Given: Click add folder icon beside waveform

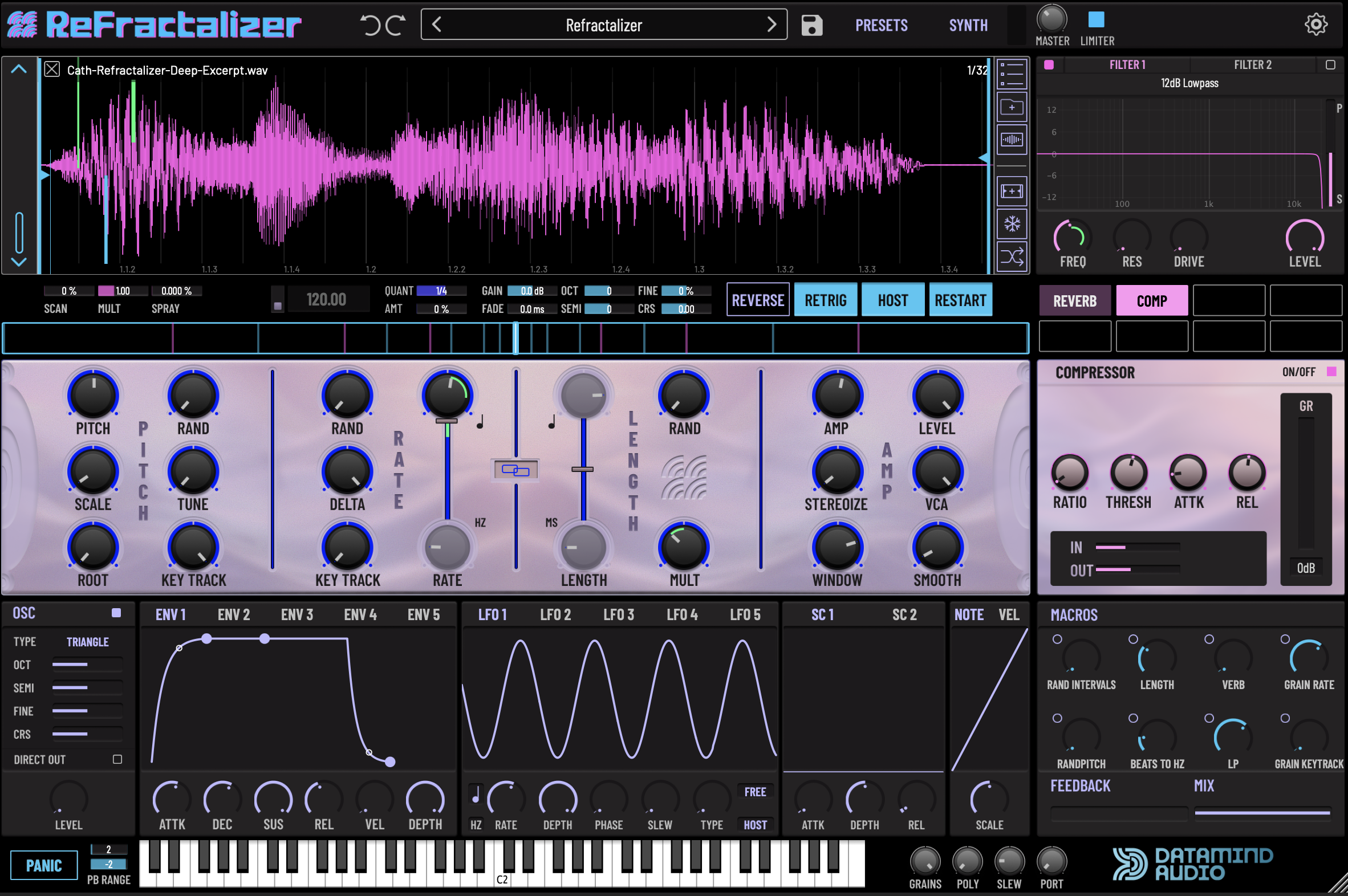Looking at the screenshot, I should [1012, 107].
